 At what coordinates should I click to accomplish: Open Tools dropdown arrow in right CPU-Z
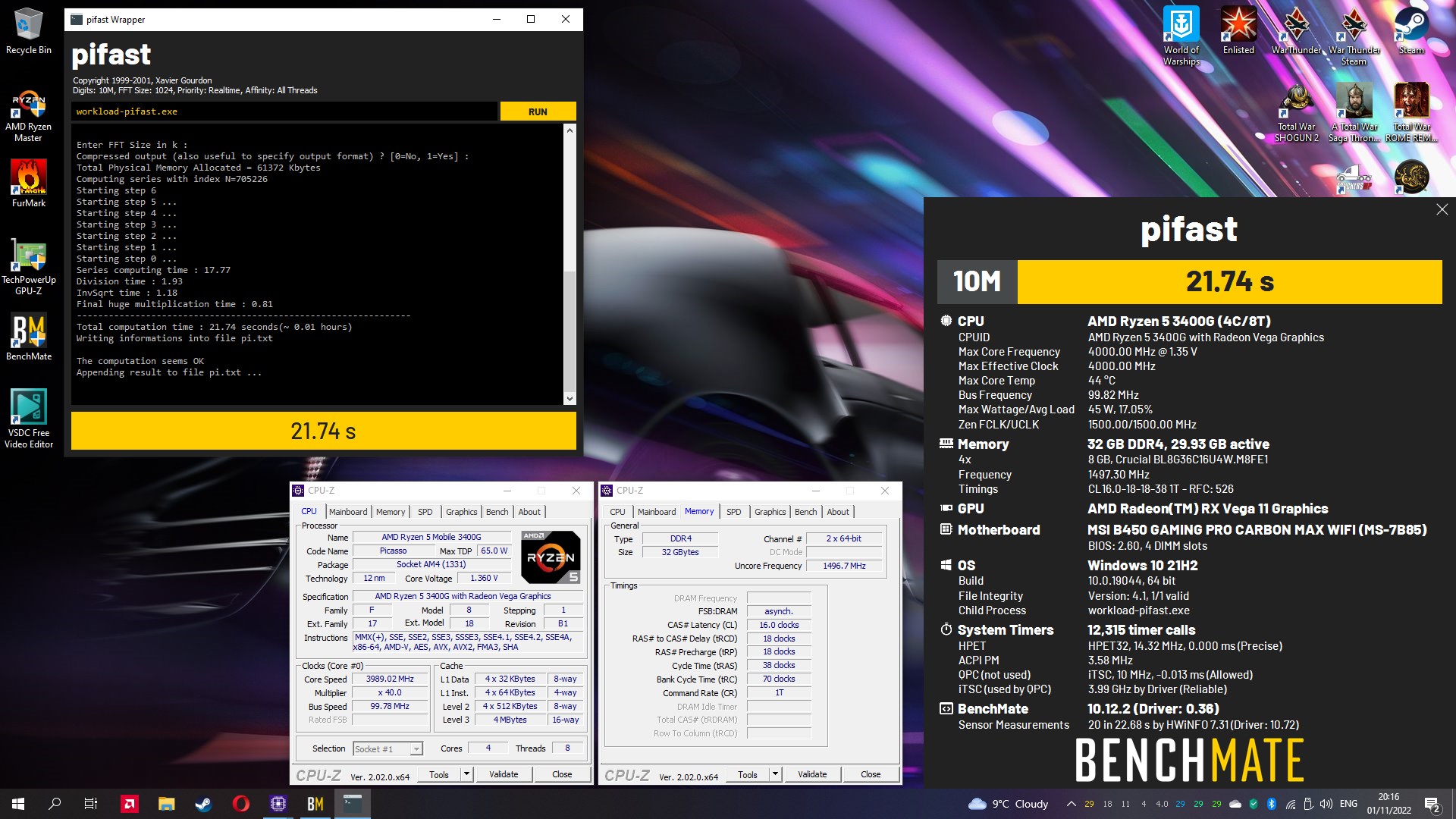click(776, 774)
